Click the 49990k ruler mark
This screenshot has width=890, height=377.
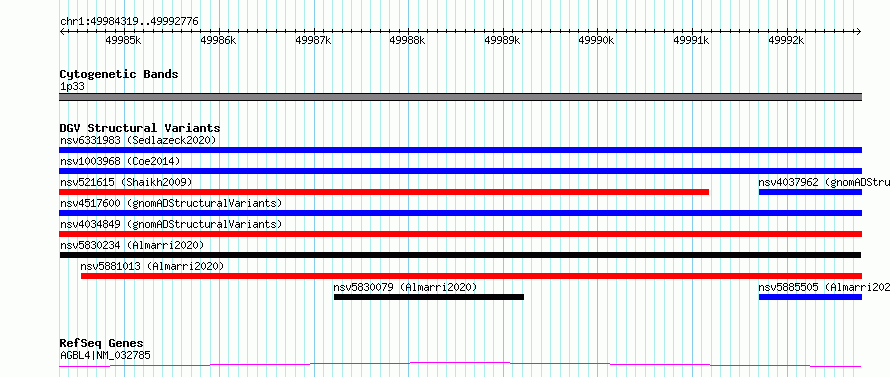click(597, 41)
